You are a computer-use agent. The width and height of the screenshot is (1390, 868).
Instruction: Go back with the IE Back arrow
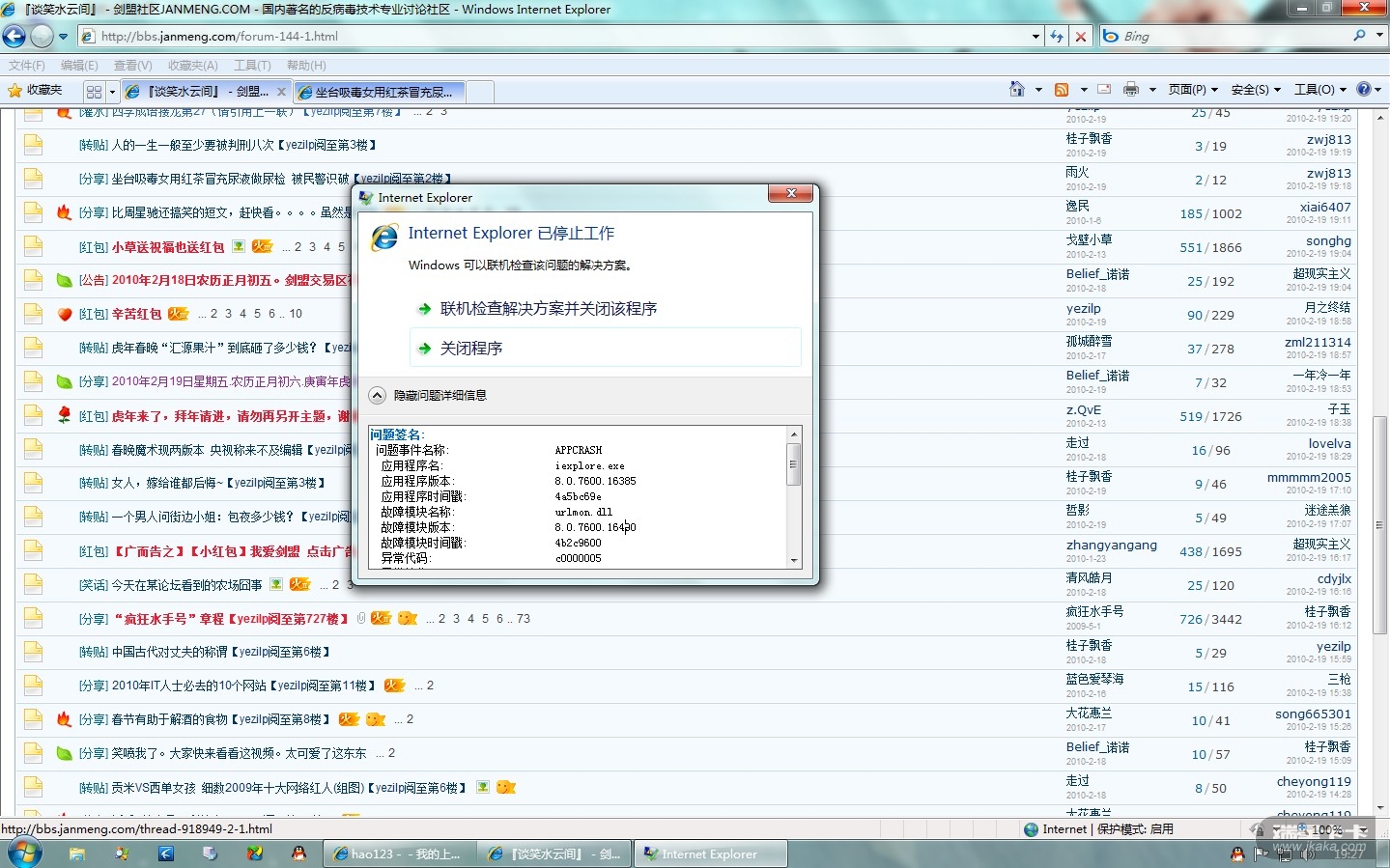[x=14, y=37]
